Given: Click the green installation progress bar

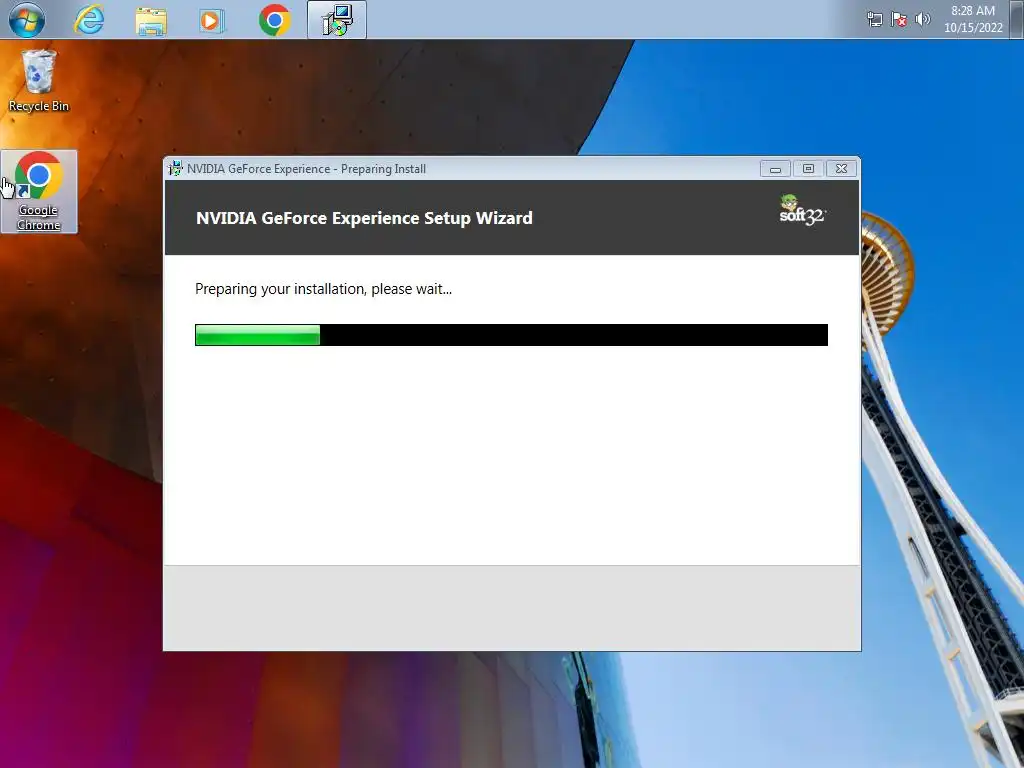Looking at the screenshot, I should (511, 335).
